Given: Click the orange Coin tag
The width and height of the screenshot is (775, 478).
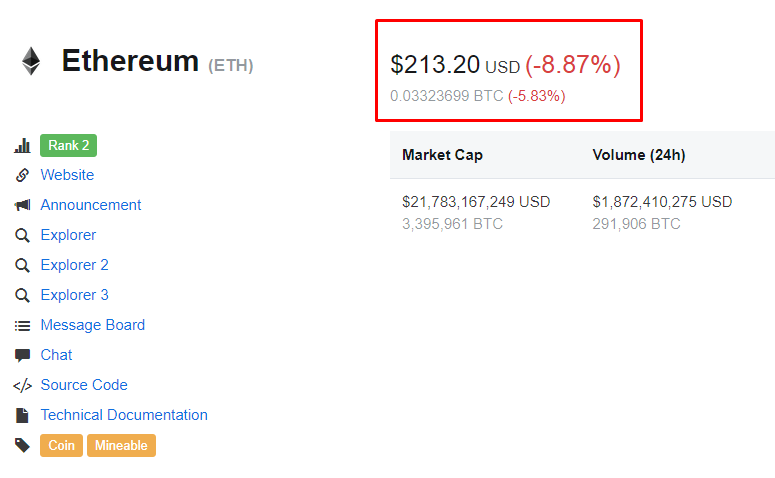Looking at the screenshot, I should [x=61, y=445].
